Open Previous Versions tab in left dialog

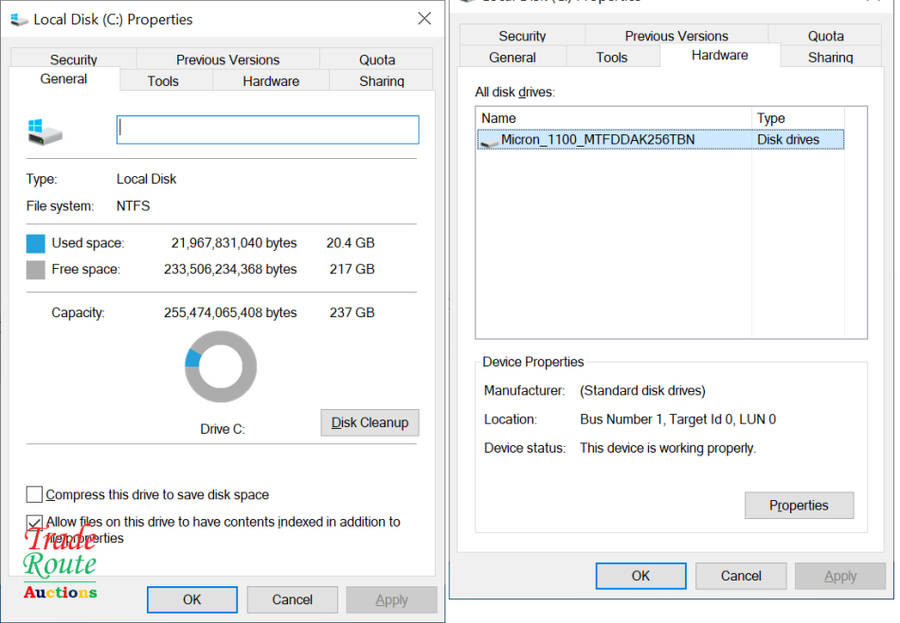point(228,59)
